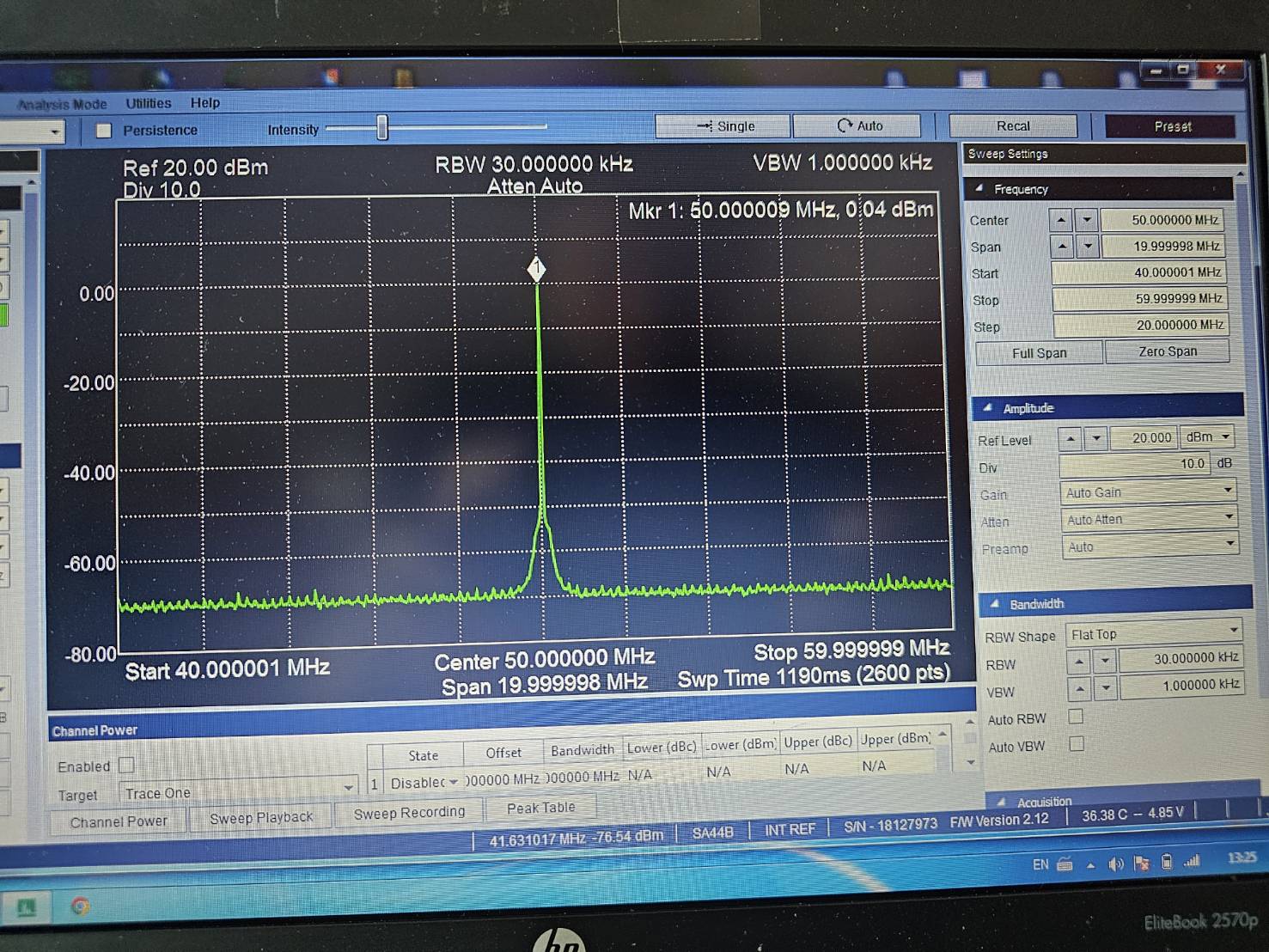Switch to the Peak Table tab
The image size is (1269, 952).
tap(540, 808)
